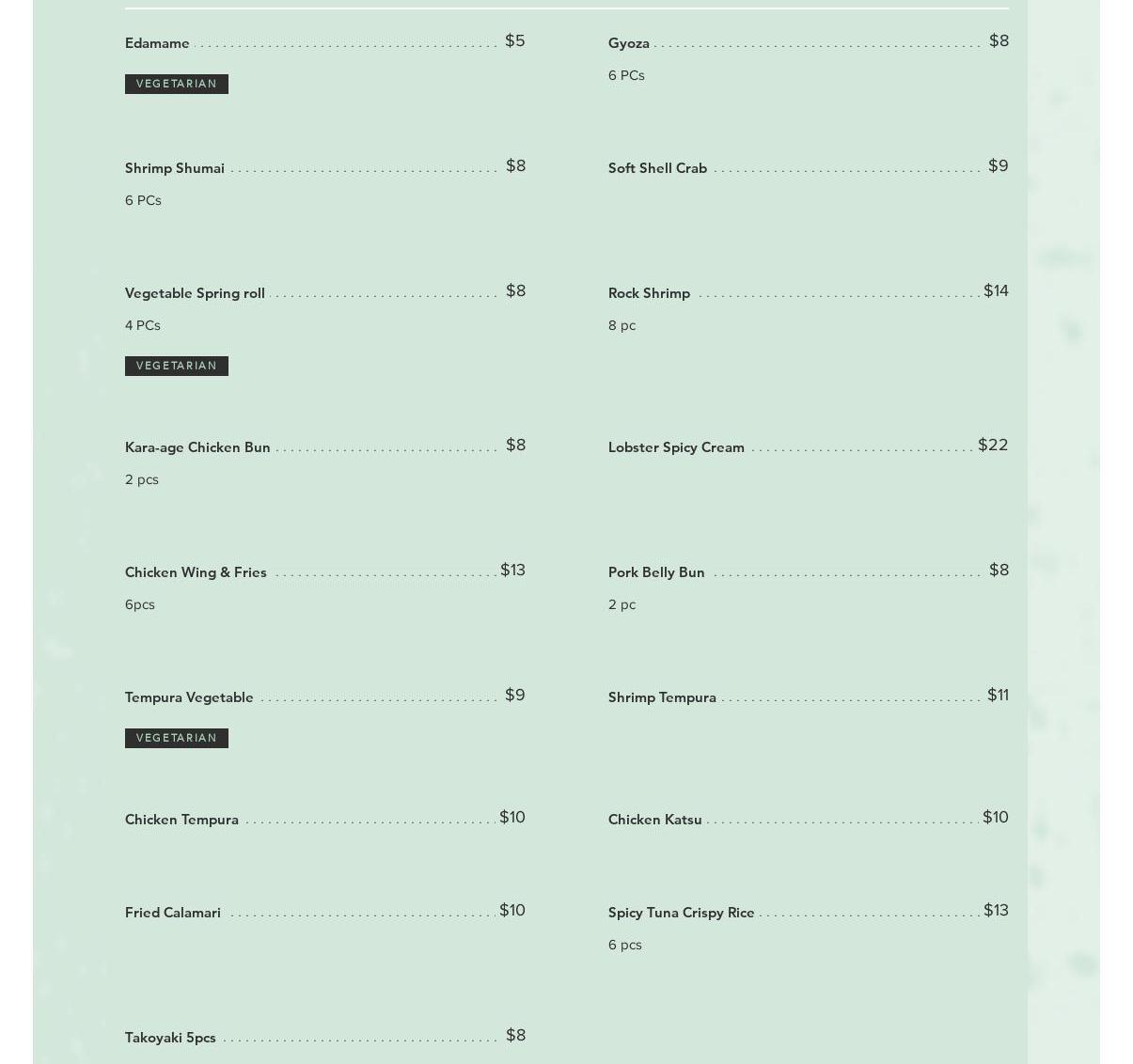Select the Rock Shrimp menu item
This screenshot has width=1133, height=1064.
tap(649, 293)
